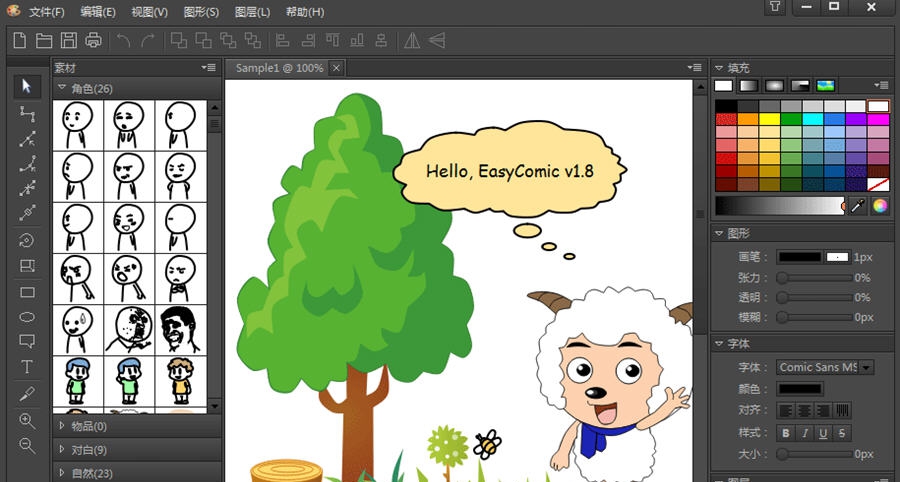
Task: Toggle Underline font style
Action: [x=824, y=432]
